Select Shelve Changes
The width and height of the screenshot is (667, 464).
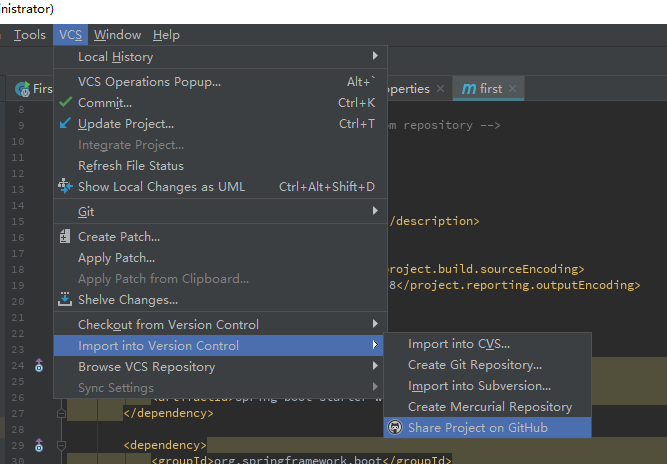click(220, 300)
